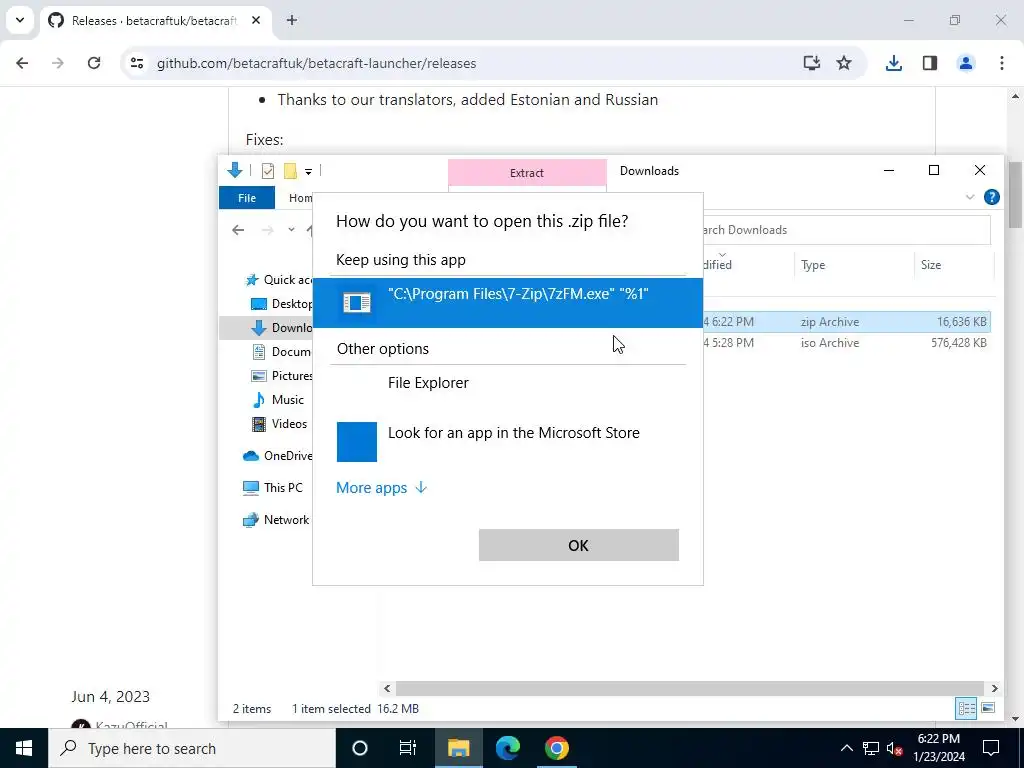This screenshot has height=768, width=1024.
Task: Open Quick access in the sidebar
Action: (278, 280)
